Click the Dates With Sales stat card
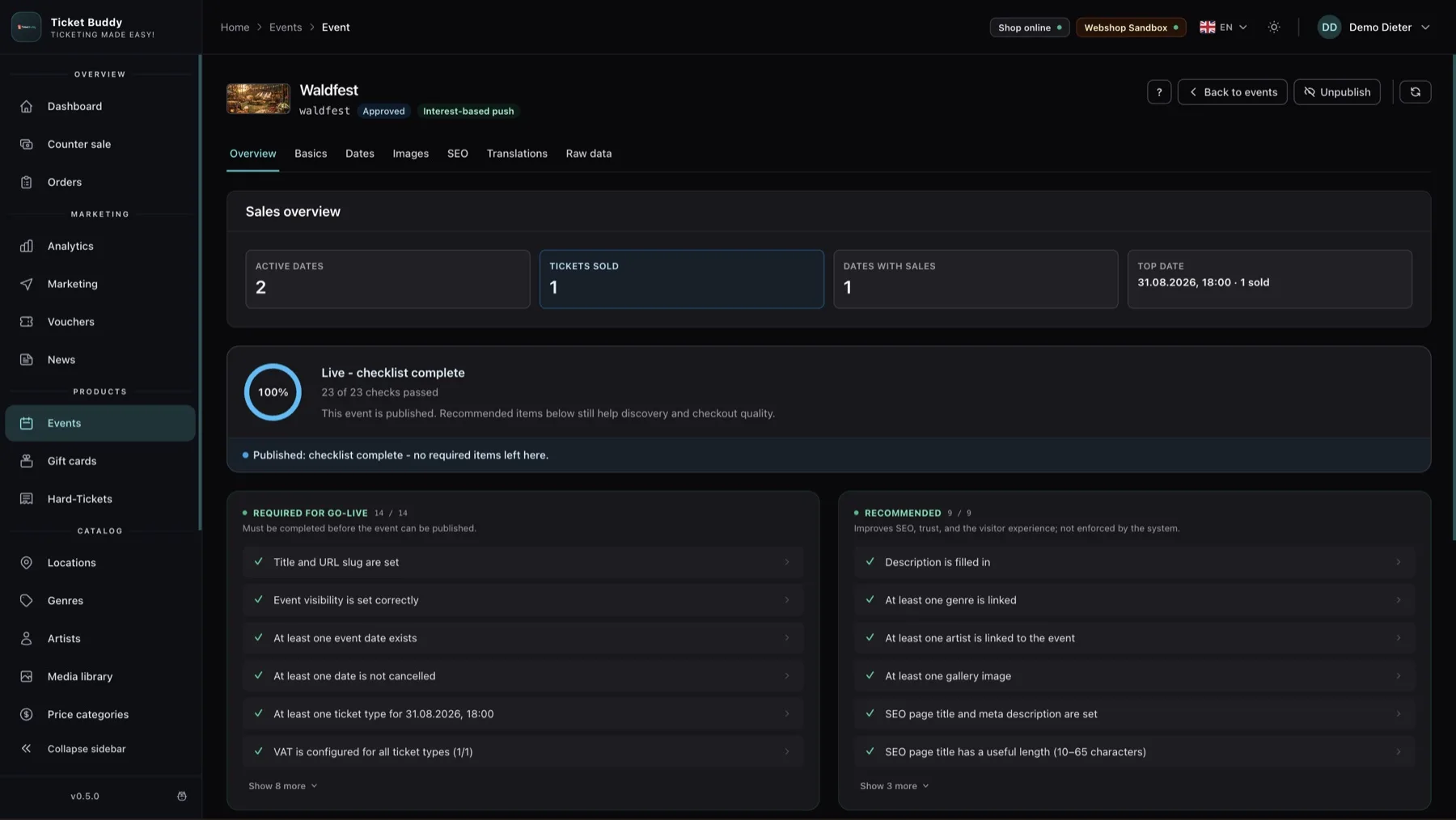The height and width of the screenshot is (820, 1456). [x=976, y=279]
